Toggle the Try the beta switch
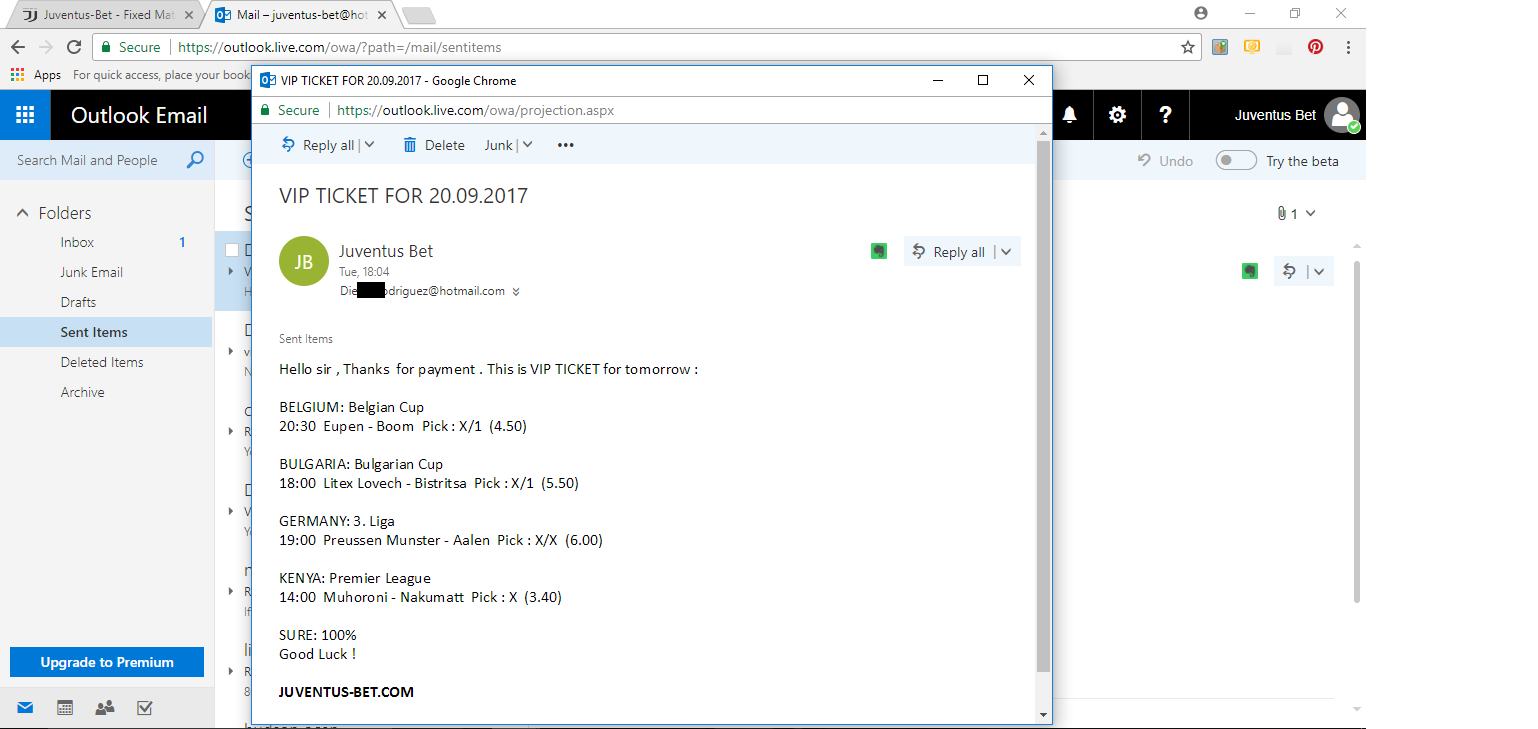This screenshot has width=1538, height=729. (x=1236, y=161)
